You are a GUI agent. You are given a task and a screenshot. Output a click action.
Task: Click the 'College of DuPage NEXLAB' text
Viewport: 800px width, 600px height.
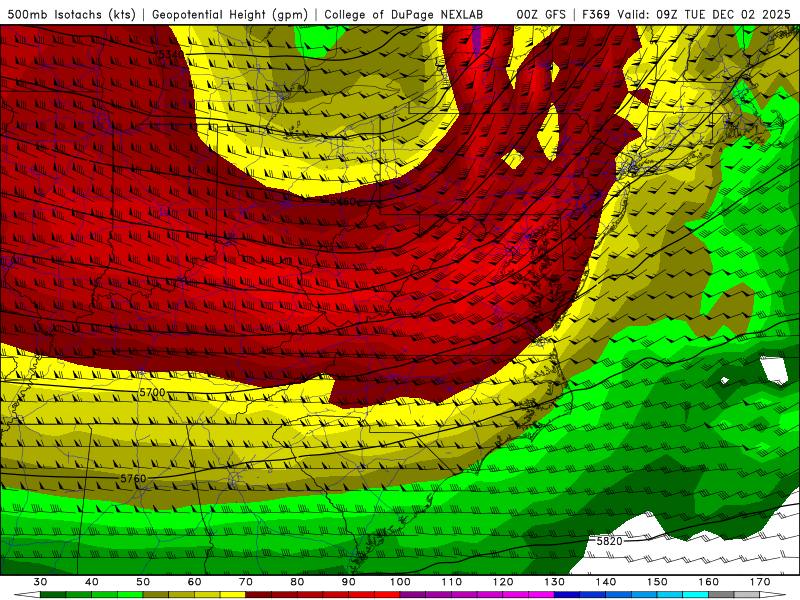click(403, 15)
